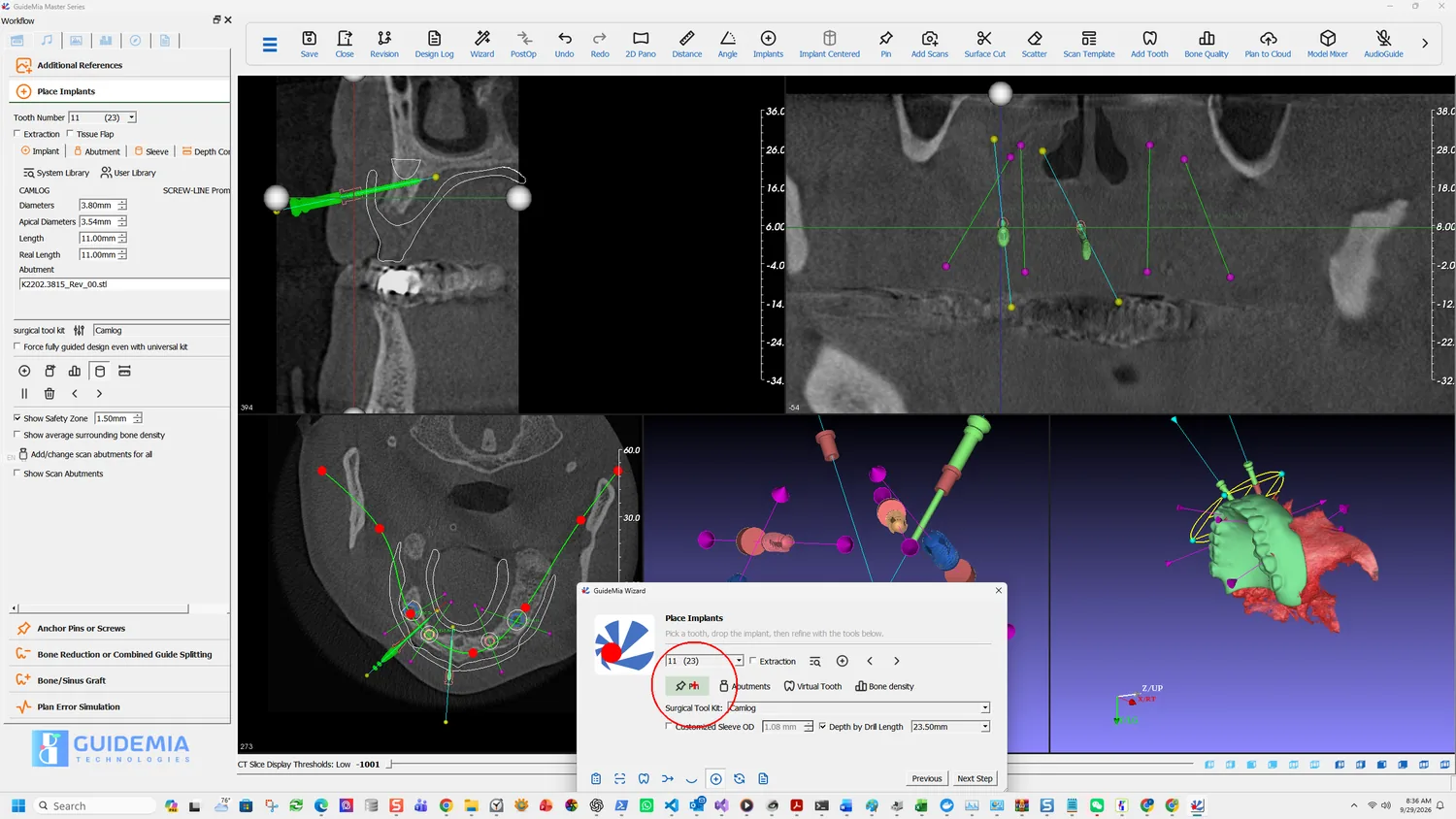The height and width of the screenshot is (819, 1456).
Task: Open the Depth Control tab
Action: coord(206,151)
